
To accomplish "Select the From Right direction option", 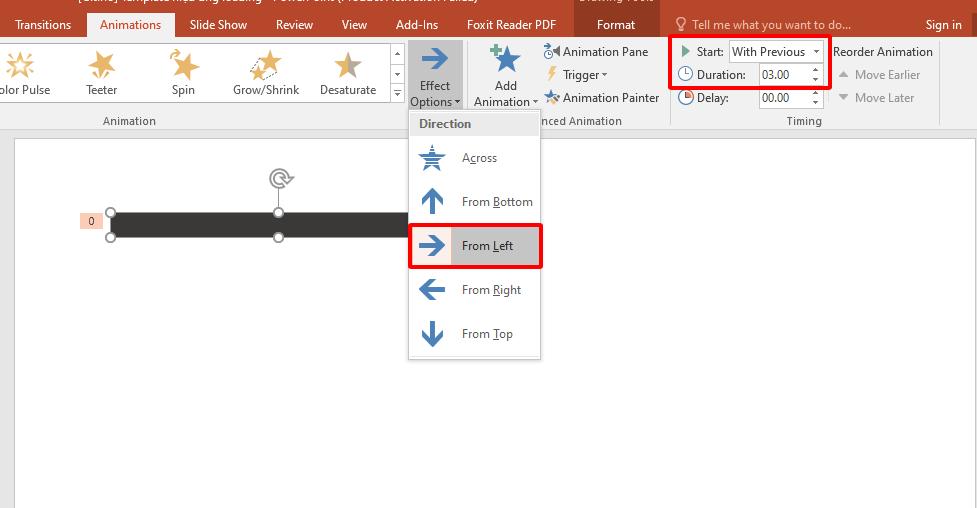I will point(474,290).
